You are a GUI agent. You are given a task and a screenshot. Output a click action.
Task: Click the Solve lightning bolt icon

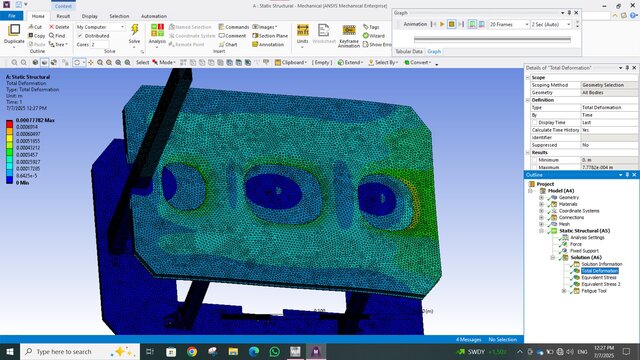134,30
